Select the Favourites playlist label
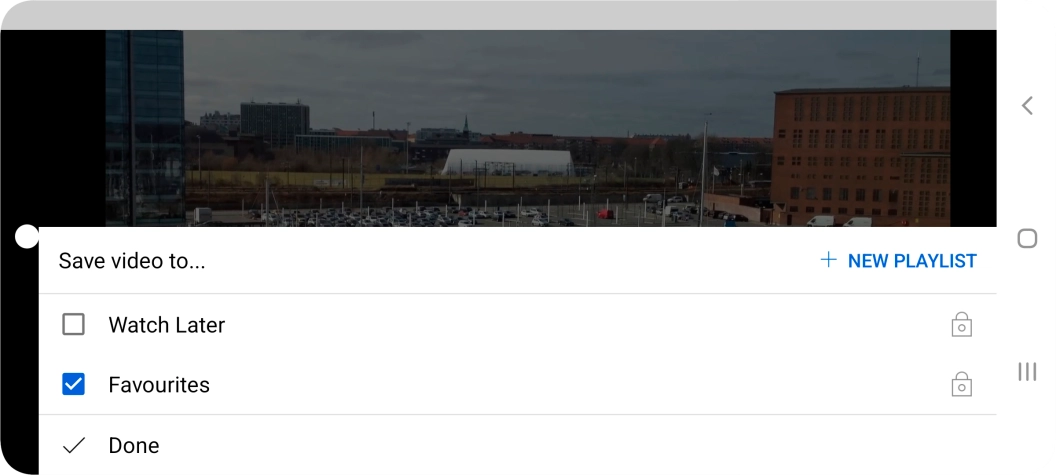 pos(159,385)
